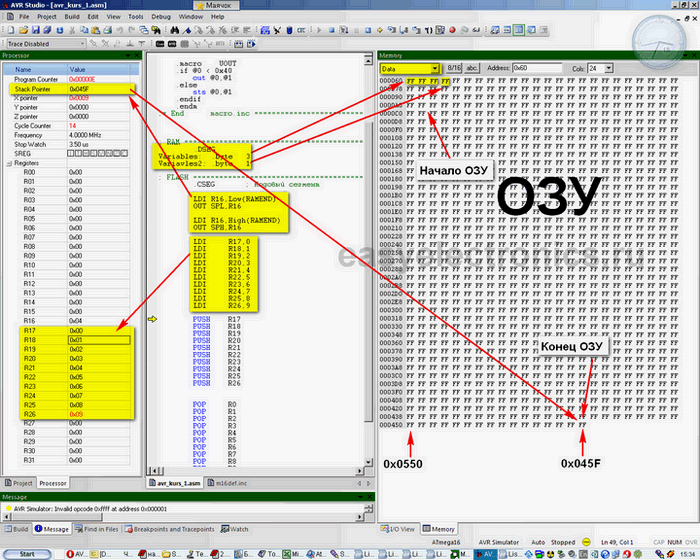Click the Stack Pointer row value 0x045F
The width and height of the screenshot is (700, 560).
click(79, 89)
